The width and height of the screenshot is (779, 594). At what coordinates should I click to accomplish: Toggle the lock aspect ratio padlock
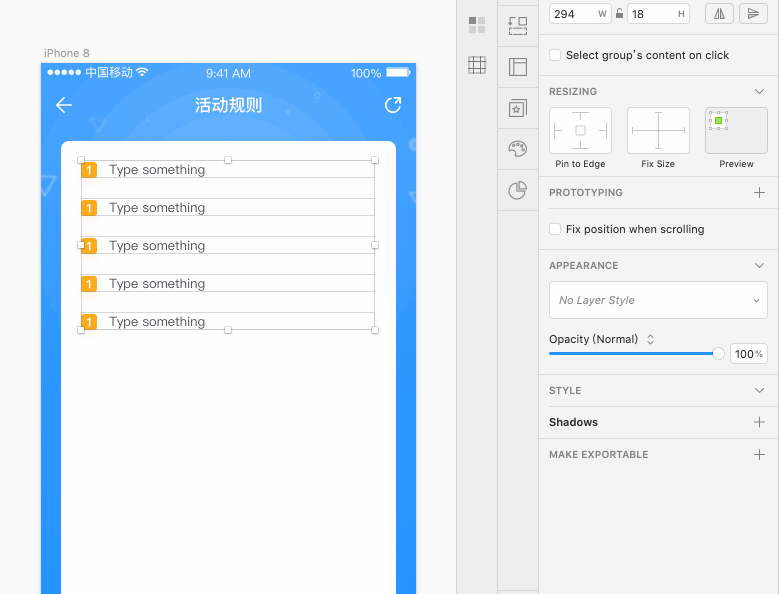[x=620, y=14]
